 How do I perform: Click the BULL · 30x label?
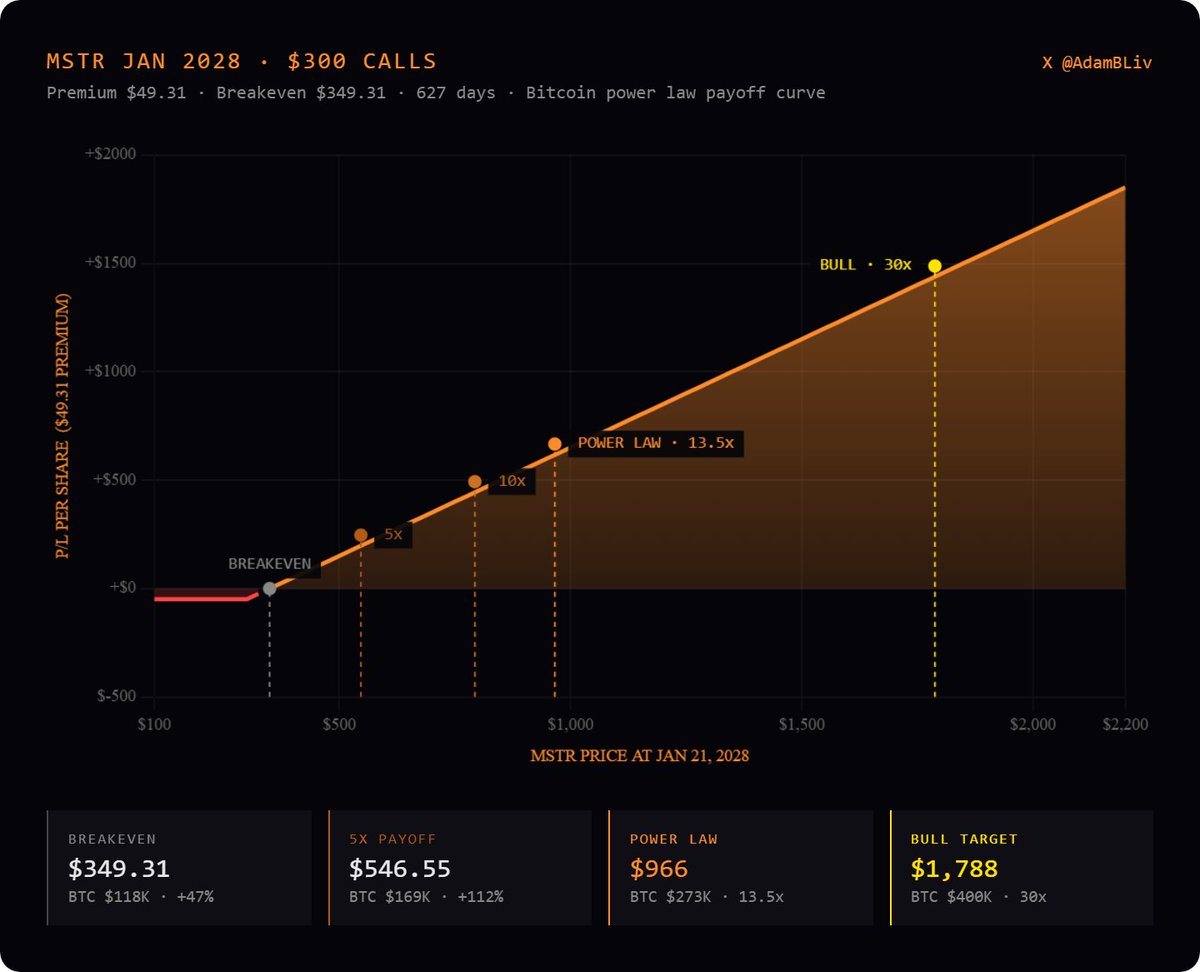866,265
